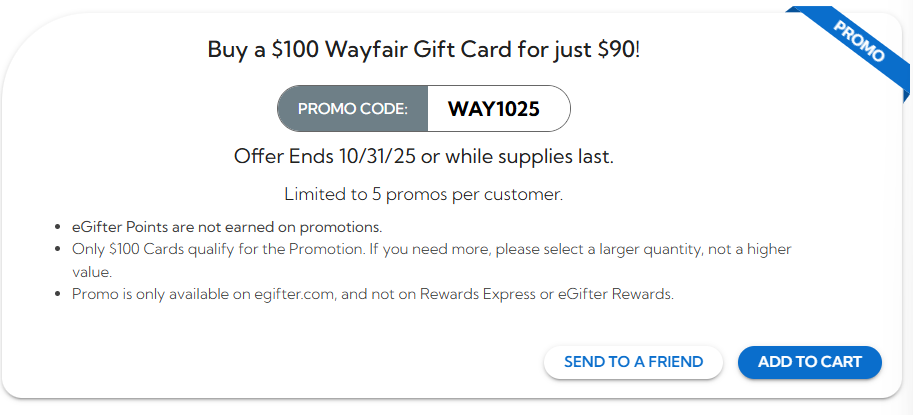Select the WAY1025 promo code text

[x=493, y=109]
